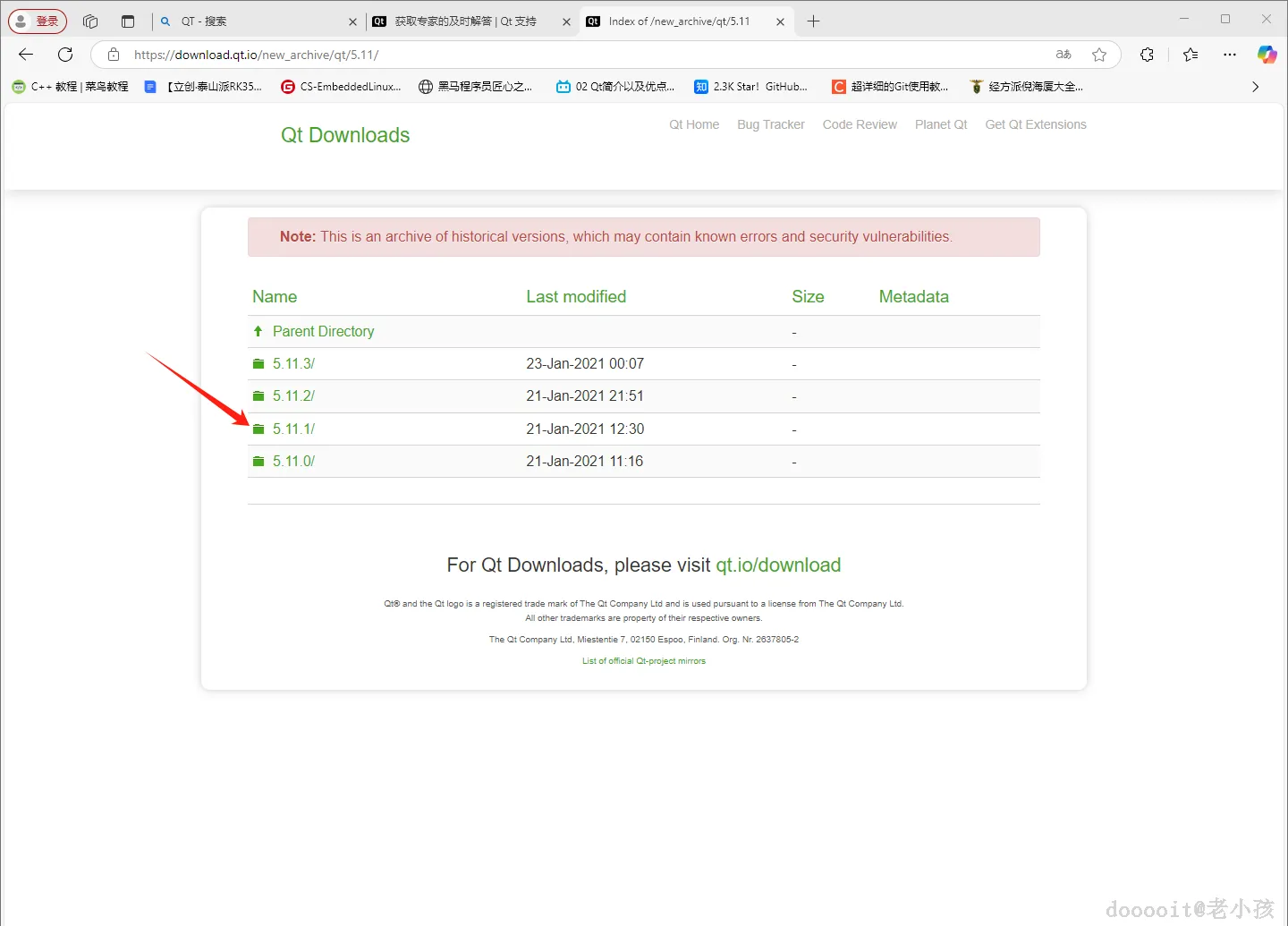This screenshot has height=926, width=1288.
Task: Open the translate page icon in the address bar
Action: point(1063,55)
